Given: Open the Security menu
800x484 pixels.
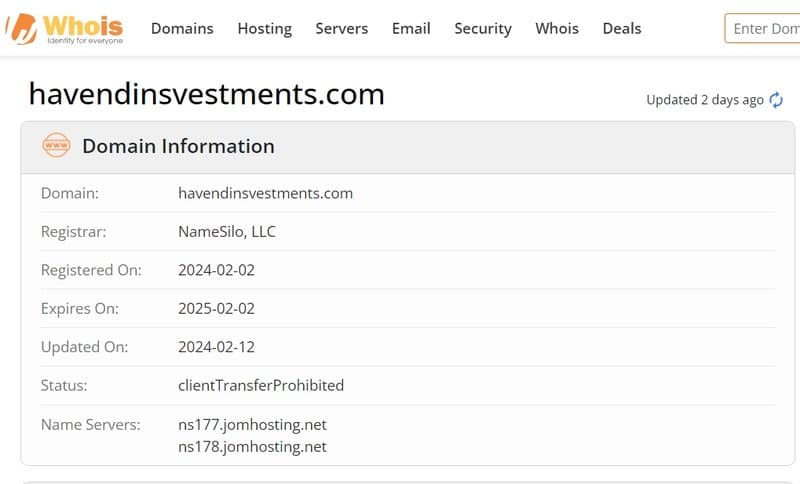Looking at the screenshot, I should point(483,29).
